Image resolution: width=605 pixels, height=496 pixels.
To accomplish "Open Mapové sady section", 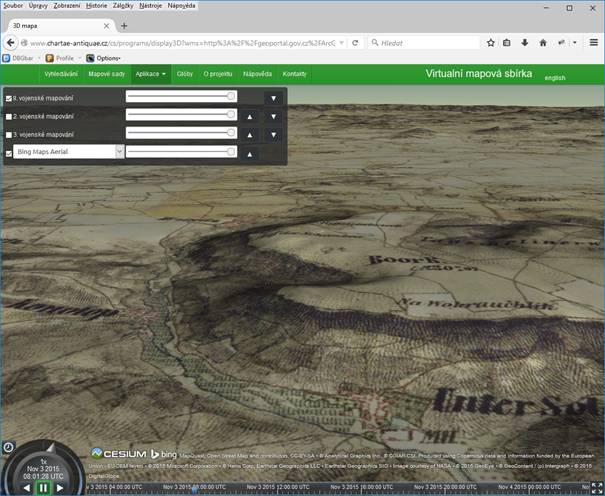I will (106, 74).
